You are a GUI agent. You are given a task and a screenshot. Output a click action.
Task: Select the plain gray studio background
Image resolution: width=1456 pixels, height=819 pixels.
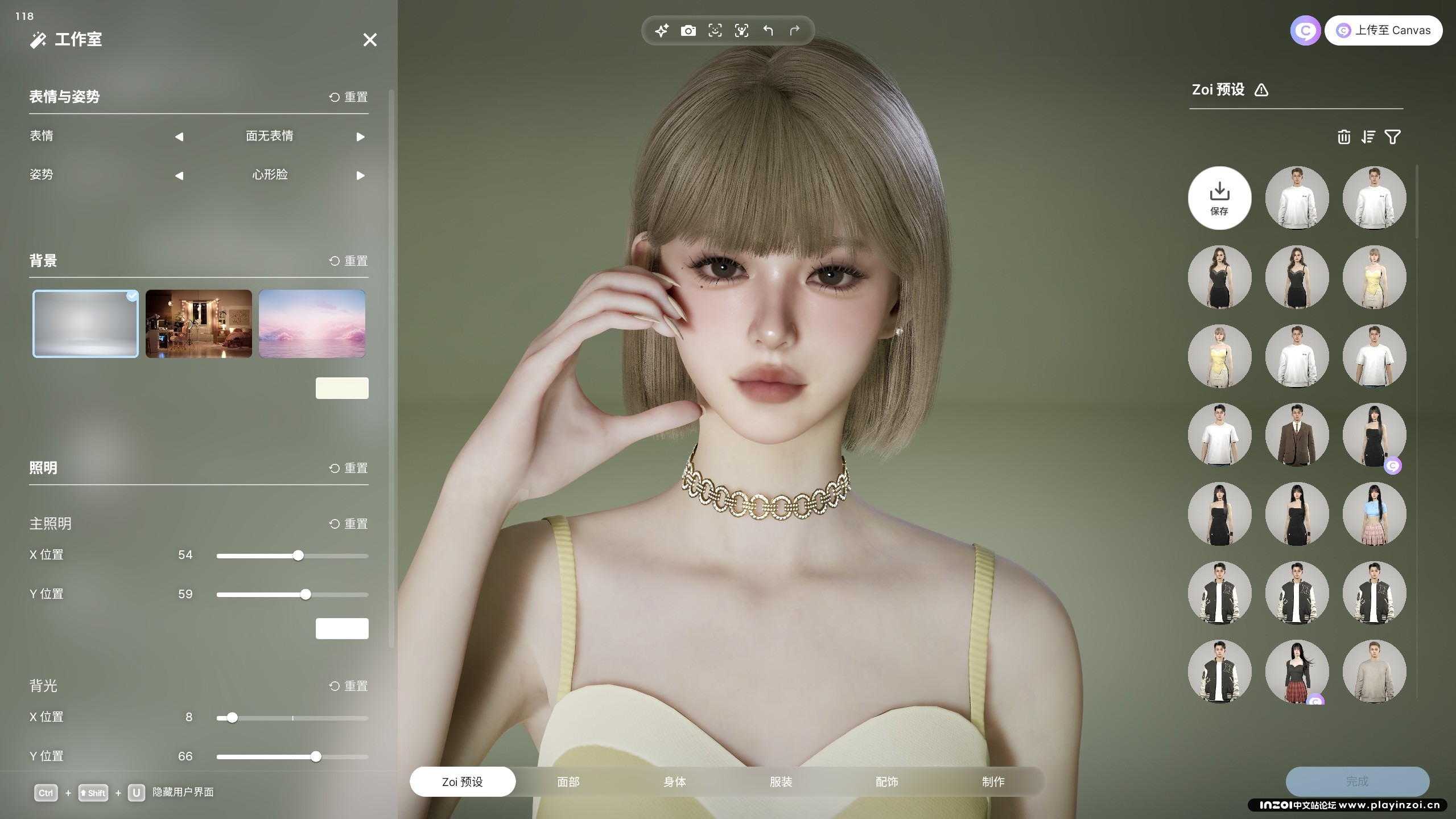click(85, 324)
